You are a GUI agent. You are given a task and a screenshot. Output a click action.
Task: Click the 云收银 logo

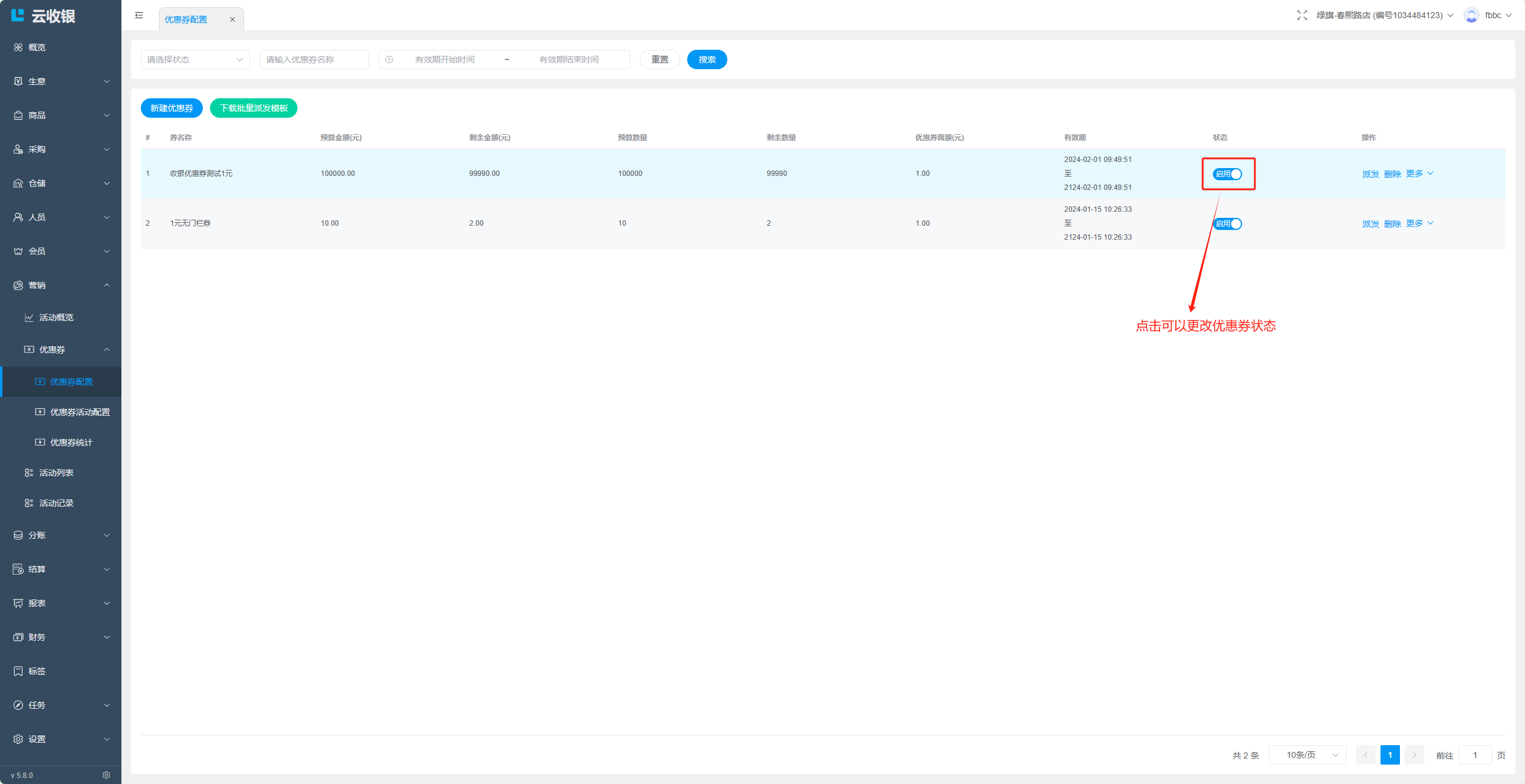point(44,16)
